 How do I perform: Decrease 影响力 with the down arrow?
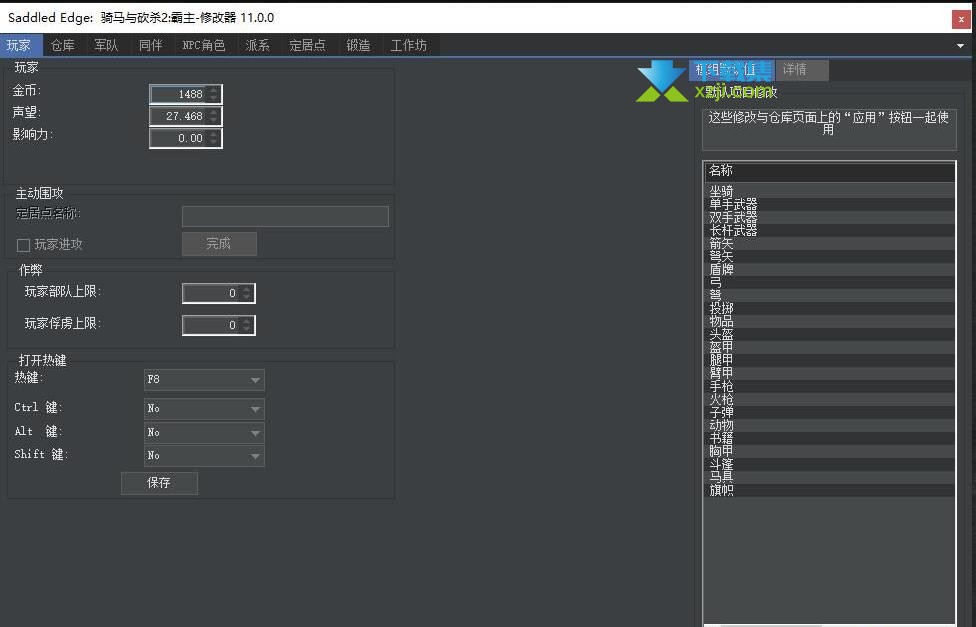click(x=214, y=143)
